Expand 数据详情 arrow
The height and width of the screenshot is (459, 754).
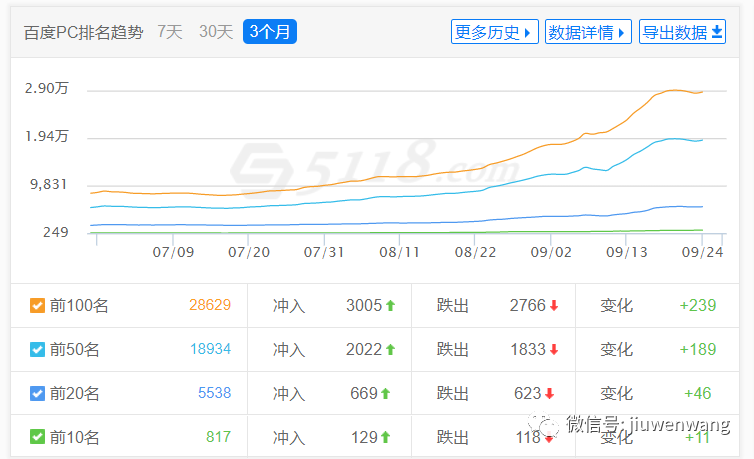[x=621, y=32]
